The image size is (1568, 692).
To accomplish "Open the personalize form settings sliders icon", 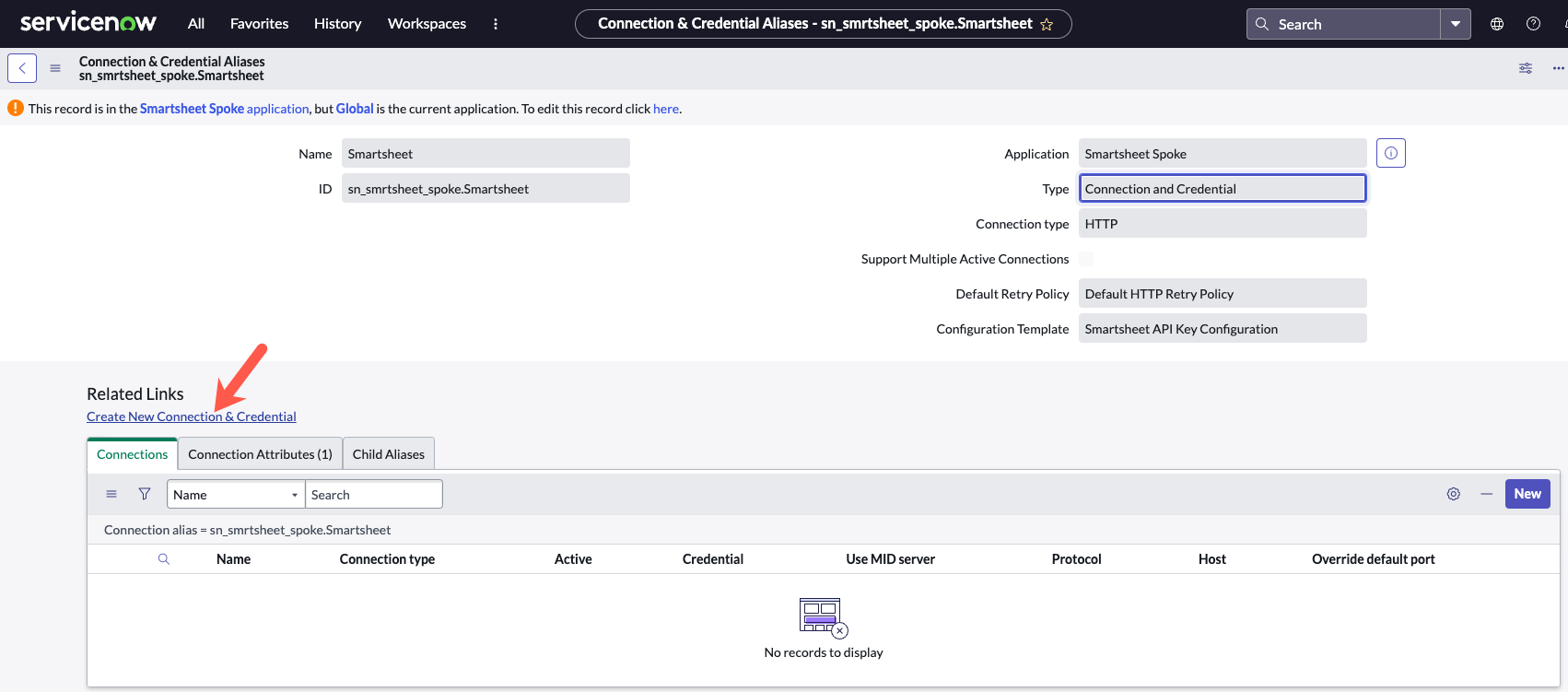I will [x=1526, y=68].
